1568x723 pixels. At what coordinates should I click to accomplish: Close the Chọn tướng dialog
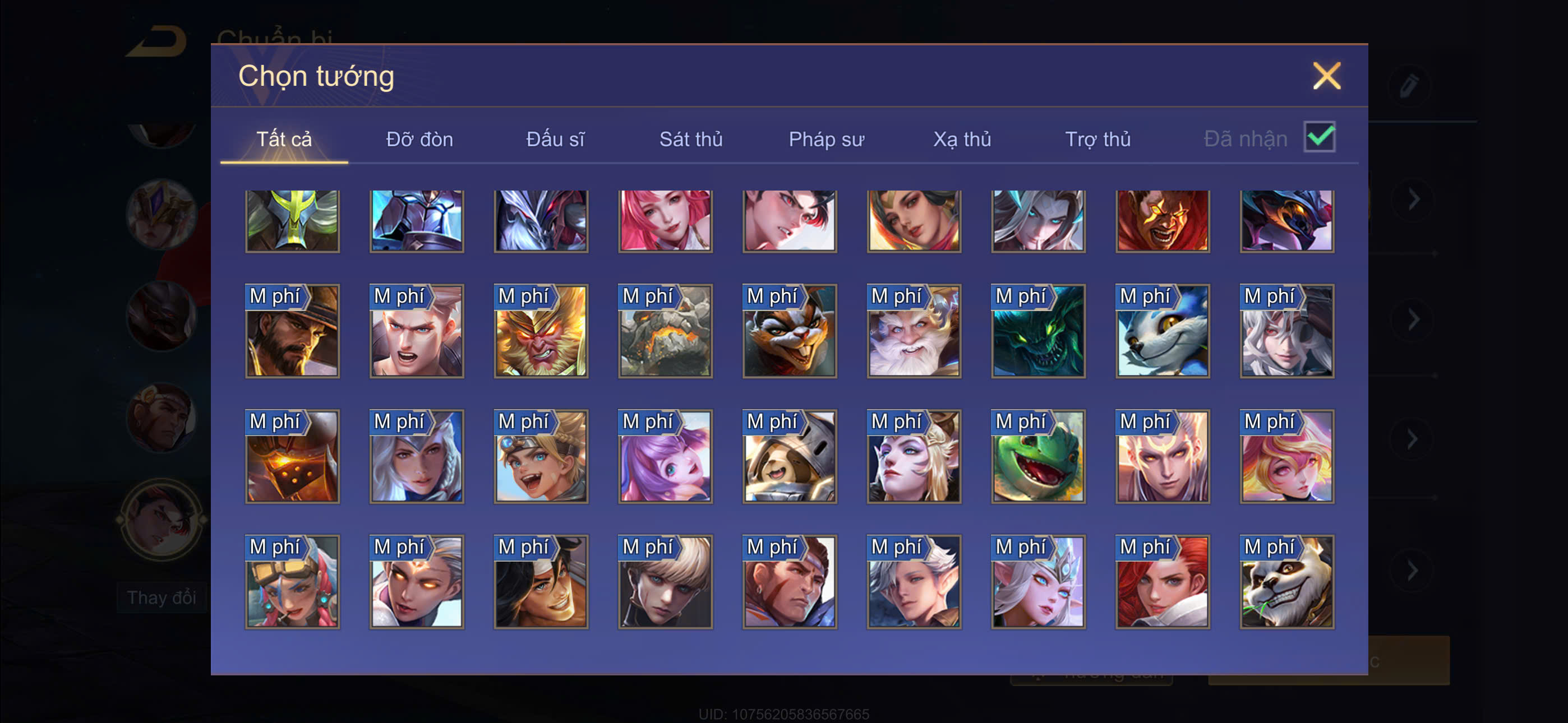click(x=1326, y=76)
